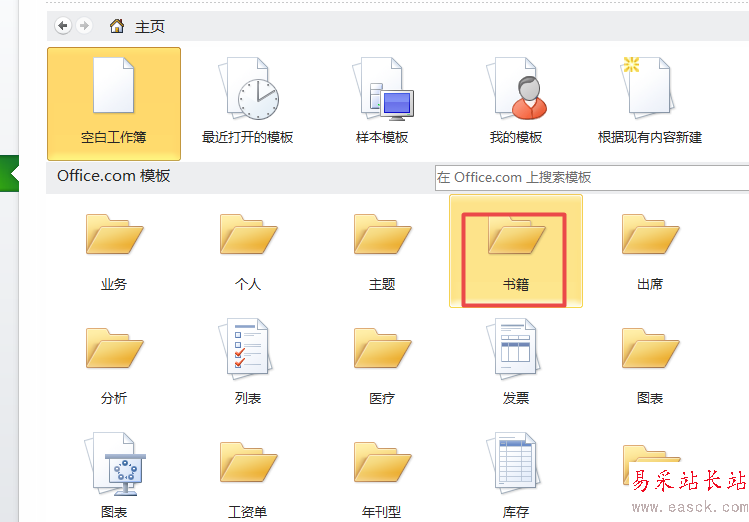
Task: Click the back navigation arrow
Action: point(63,25)
